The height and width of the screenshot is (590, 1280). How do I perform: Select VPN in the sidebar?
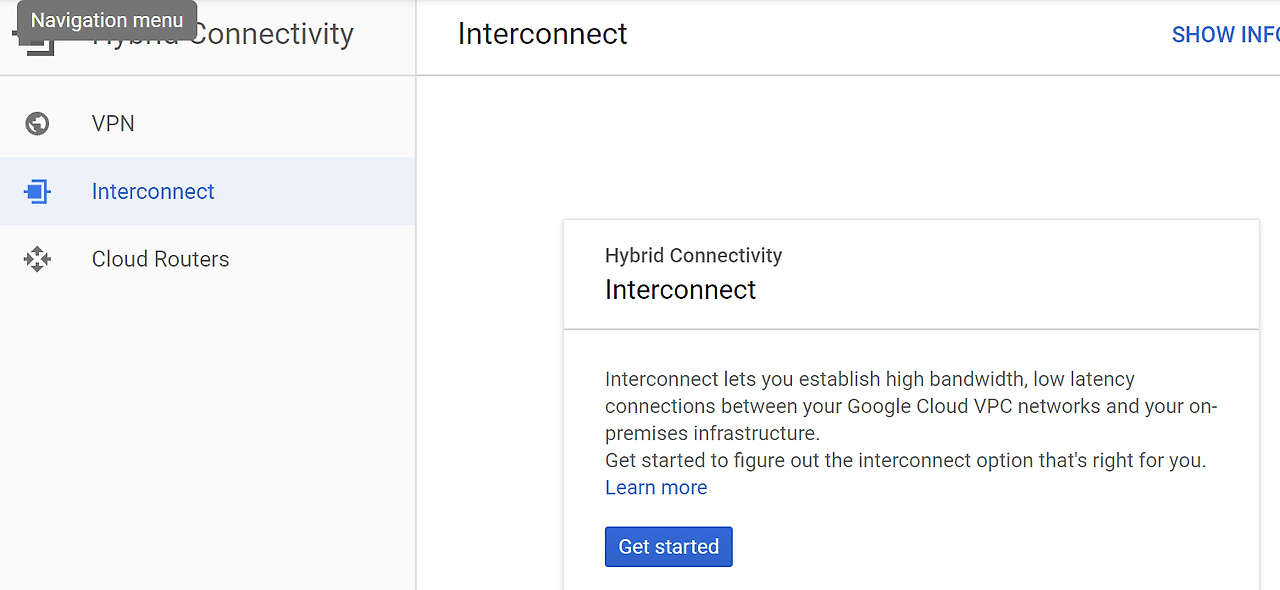tap(113, 123)
